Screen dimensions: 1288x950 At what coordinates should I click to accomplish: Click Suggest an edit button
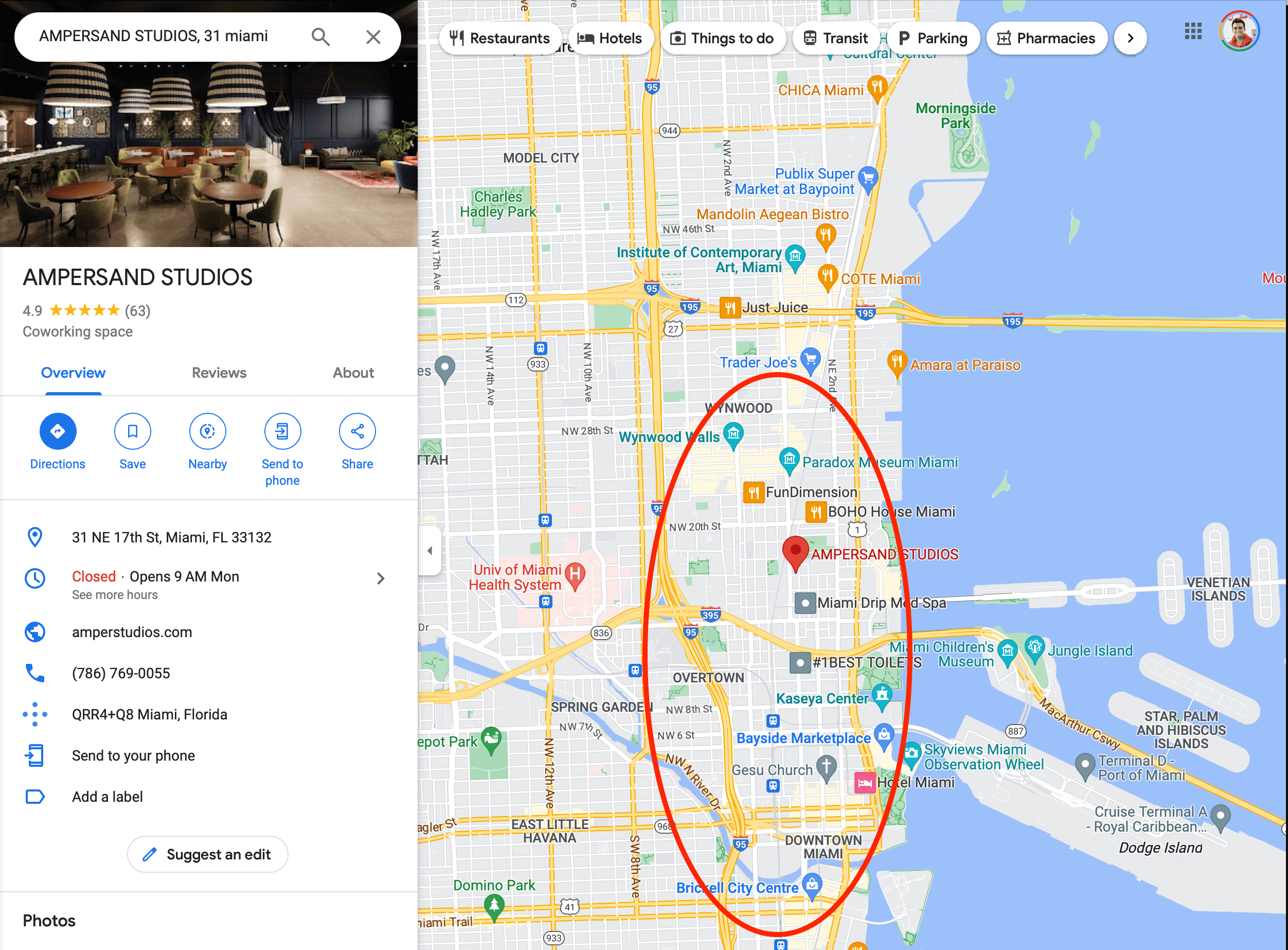tap(207, 854)
